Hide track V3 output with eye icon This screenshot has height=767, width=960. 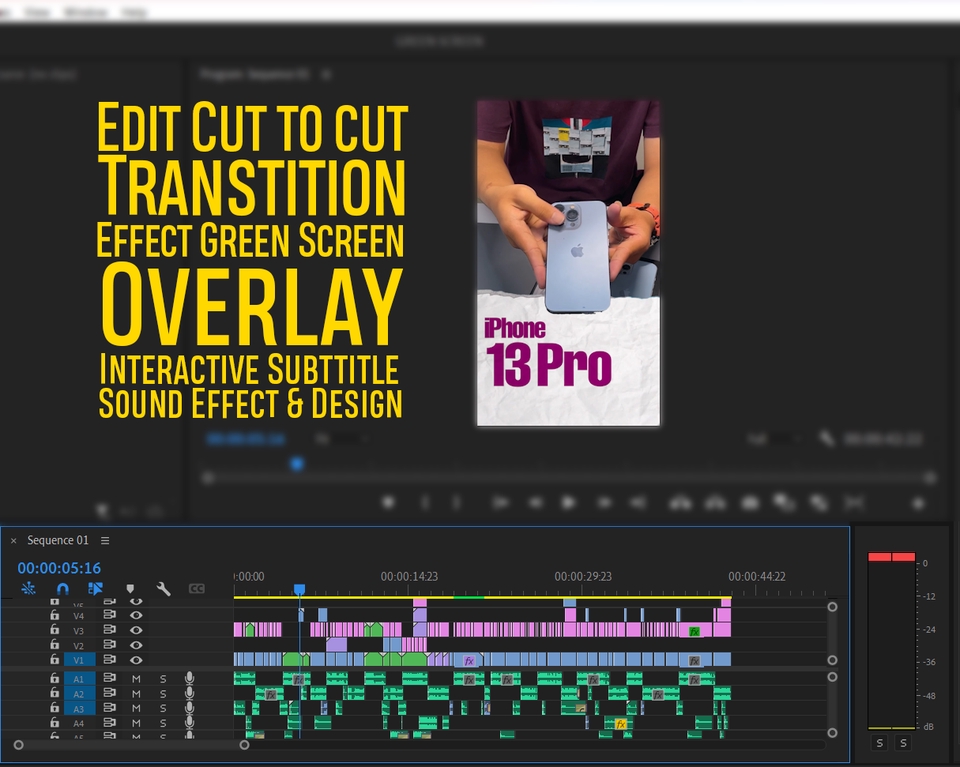coord(136,630)
